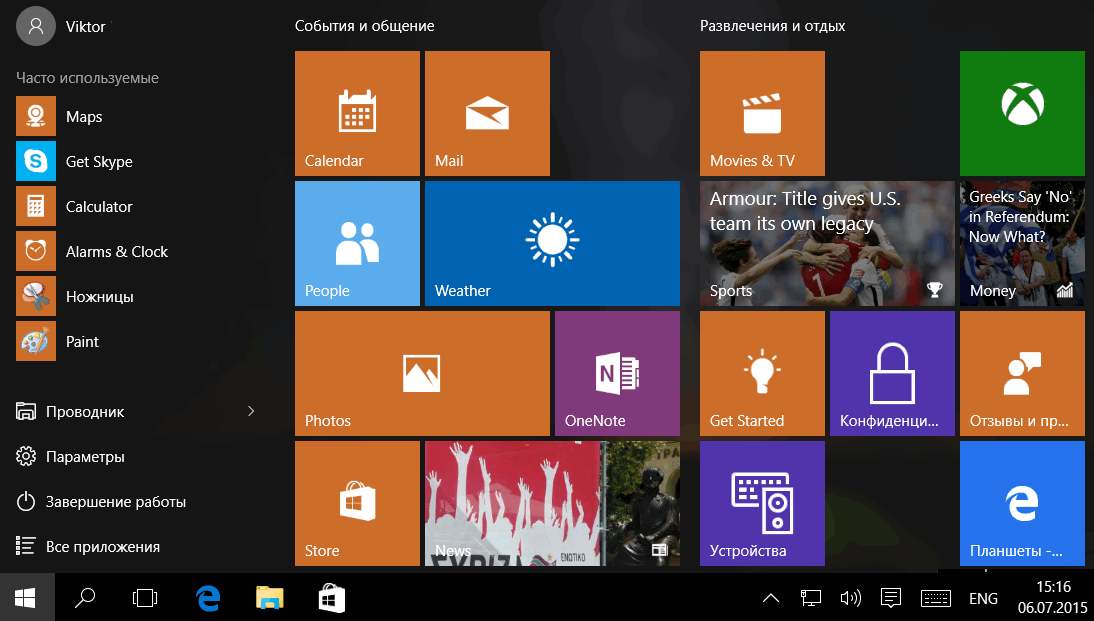Open the People tile
Screen dimensions: 1094x621
[357, 244]
